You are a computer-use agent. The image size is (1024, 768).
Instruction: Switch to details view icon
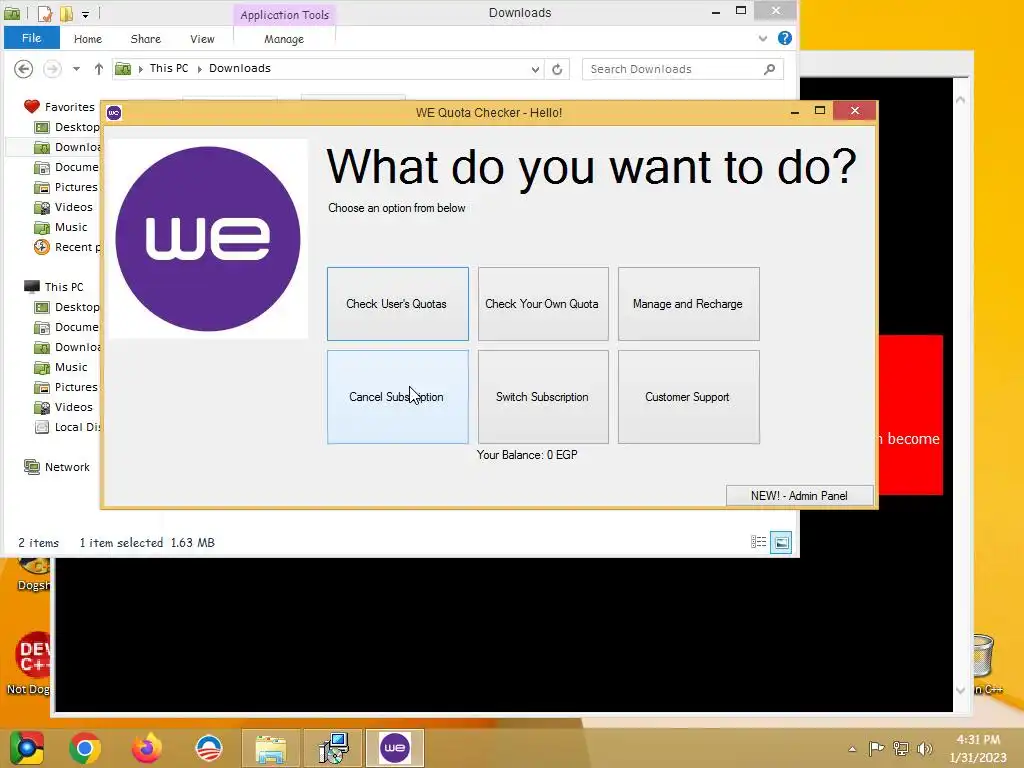point(758,542)
